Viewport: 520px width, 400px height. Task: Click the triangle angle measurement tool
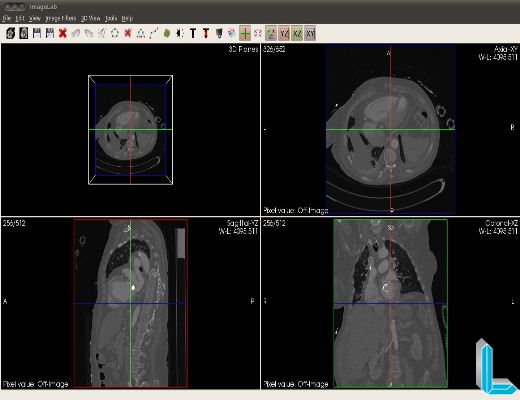[x=141, y=33]
